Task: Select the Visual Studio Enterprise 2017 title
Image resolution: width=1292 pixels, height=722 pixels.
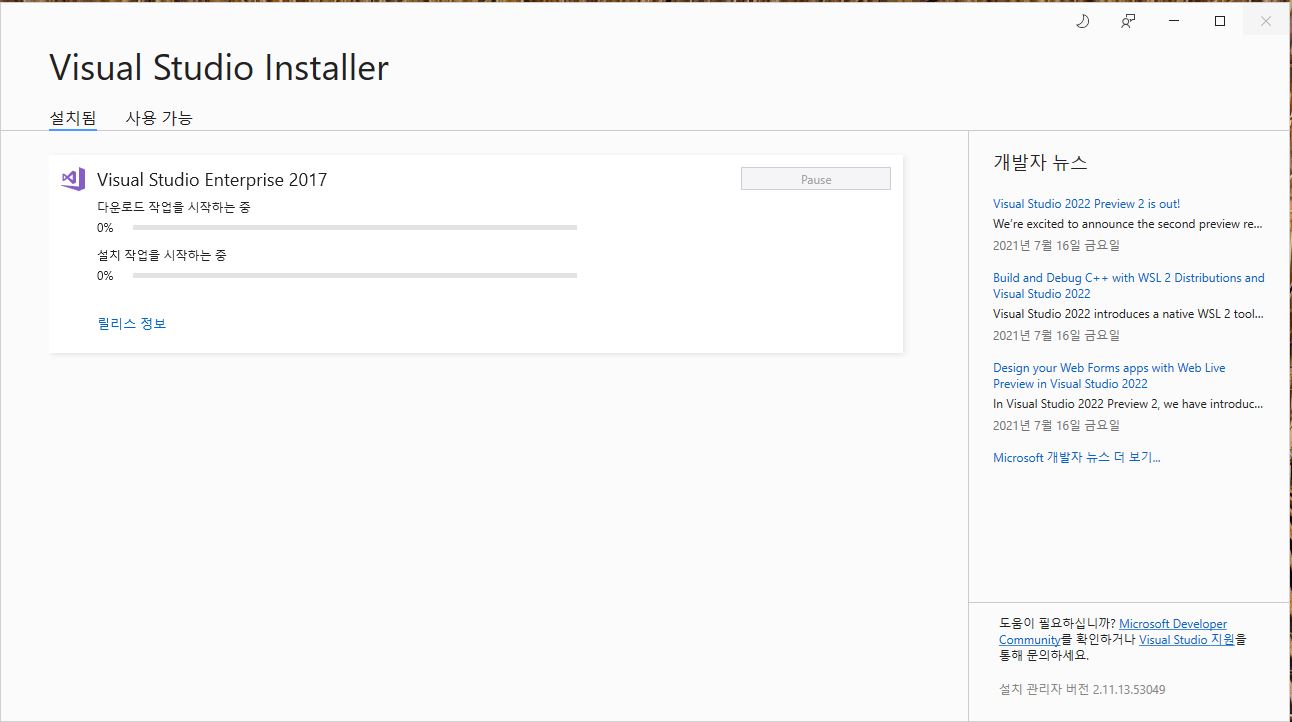Action: point(212,180)
